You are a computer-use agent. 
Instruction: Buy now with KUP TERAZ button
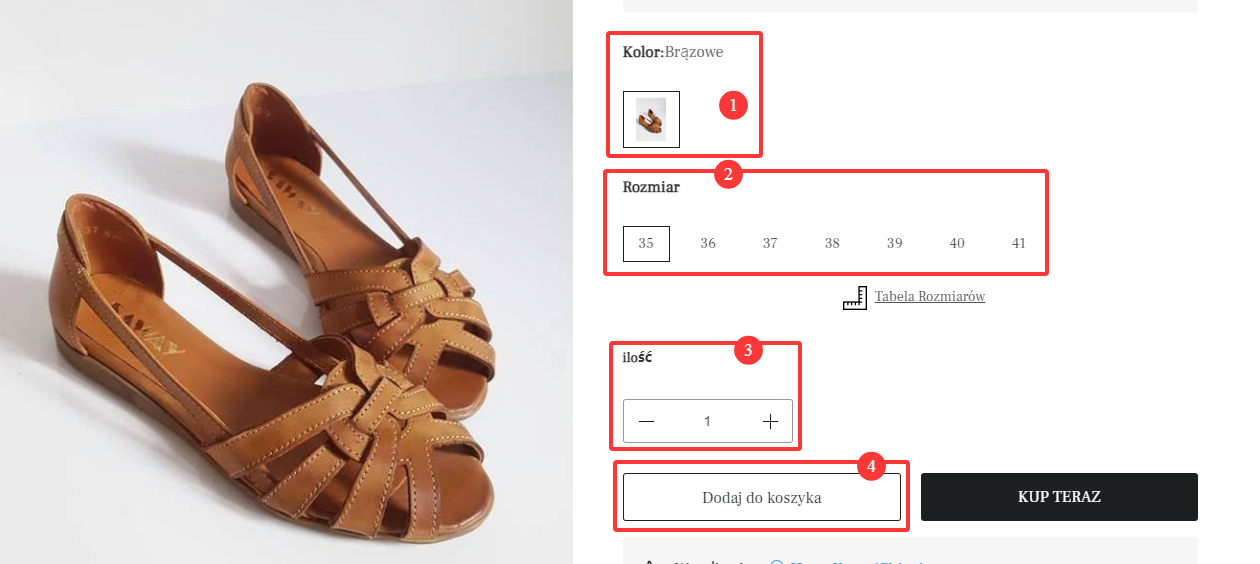[1059, 497]
